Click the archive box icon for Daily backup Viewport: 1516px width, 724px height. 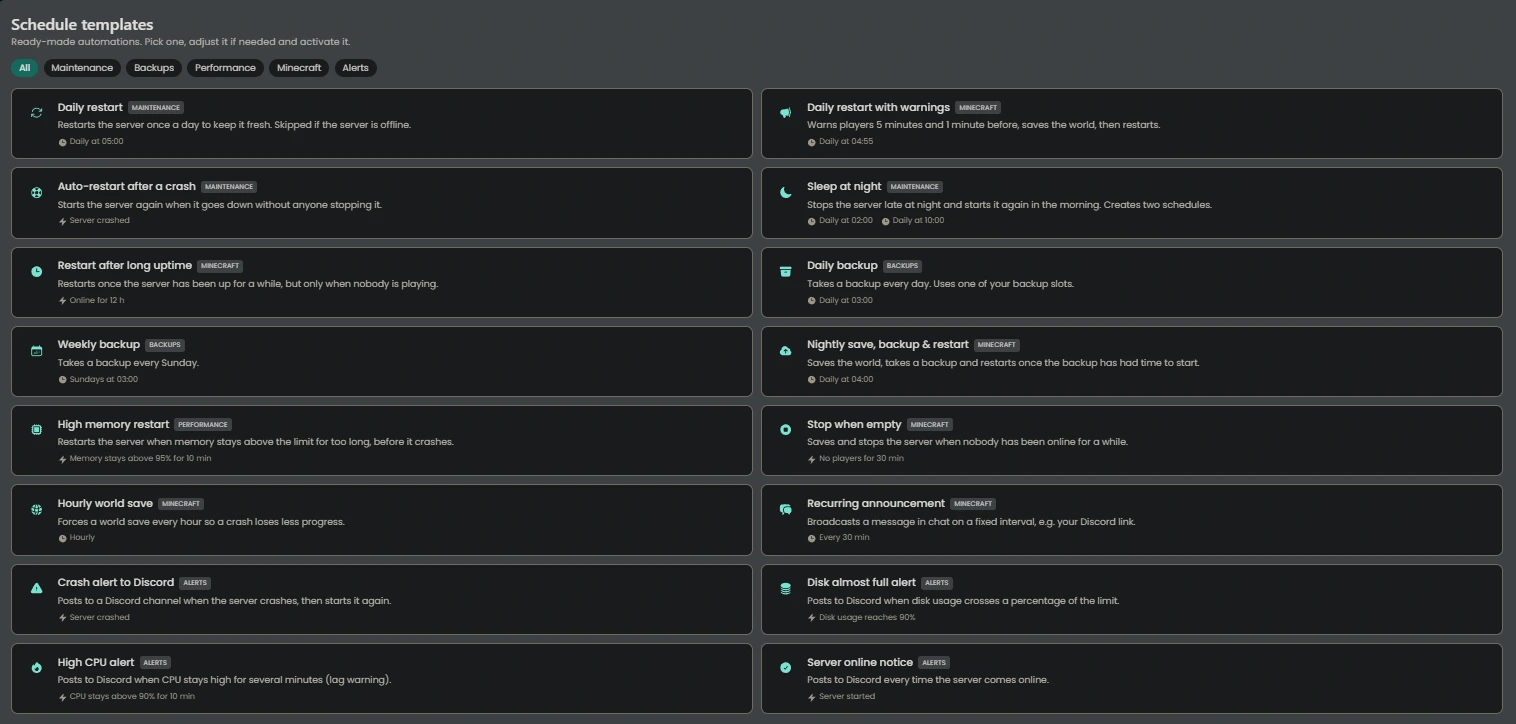click(x=786, y=271)
